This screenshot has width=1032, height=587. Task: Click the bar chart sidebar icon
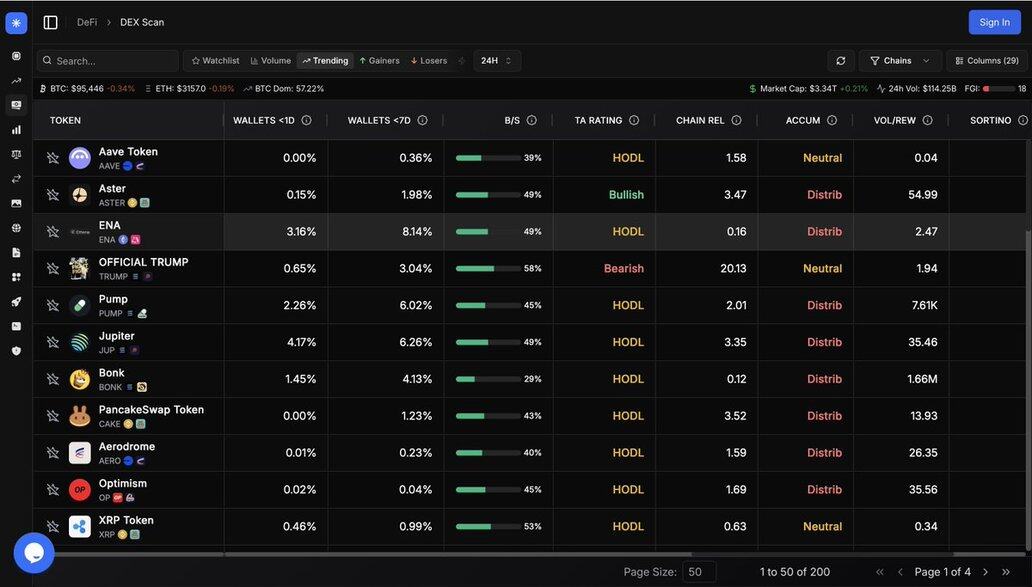16,130
